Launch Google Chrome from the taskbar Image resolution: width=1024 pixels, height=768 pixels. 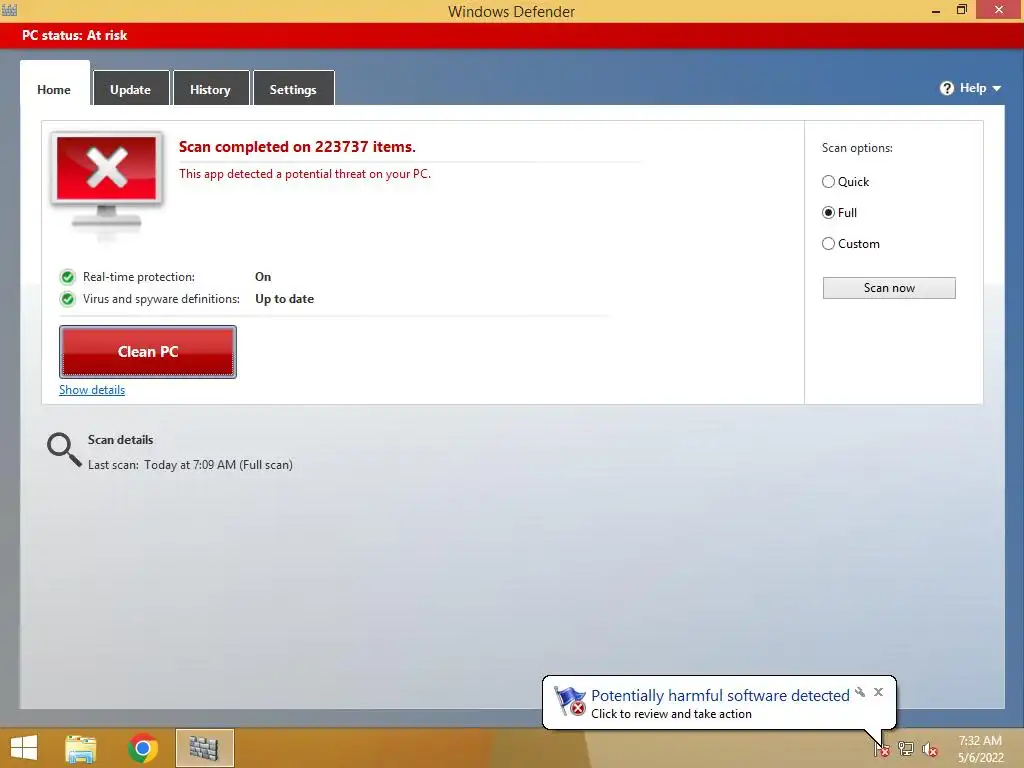click(143, 748)
